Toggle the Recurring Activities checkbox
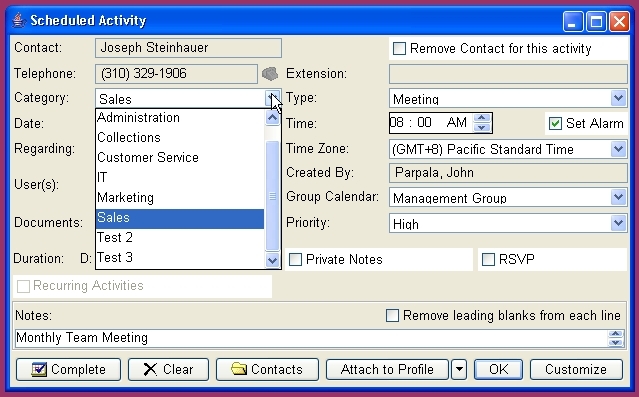The image size is (639, 397). (x=23, y=286)
